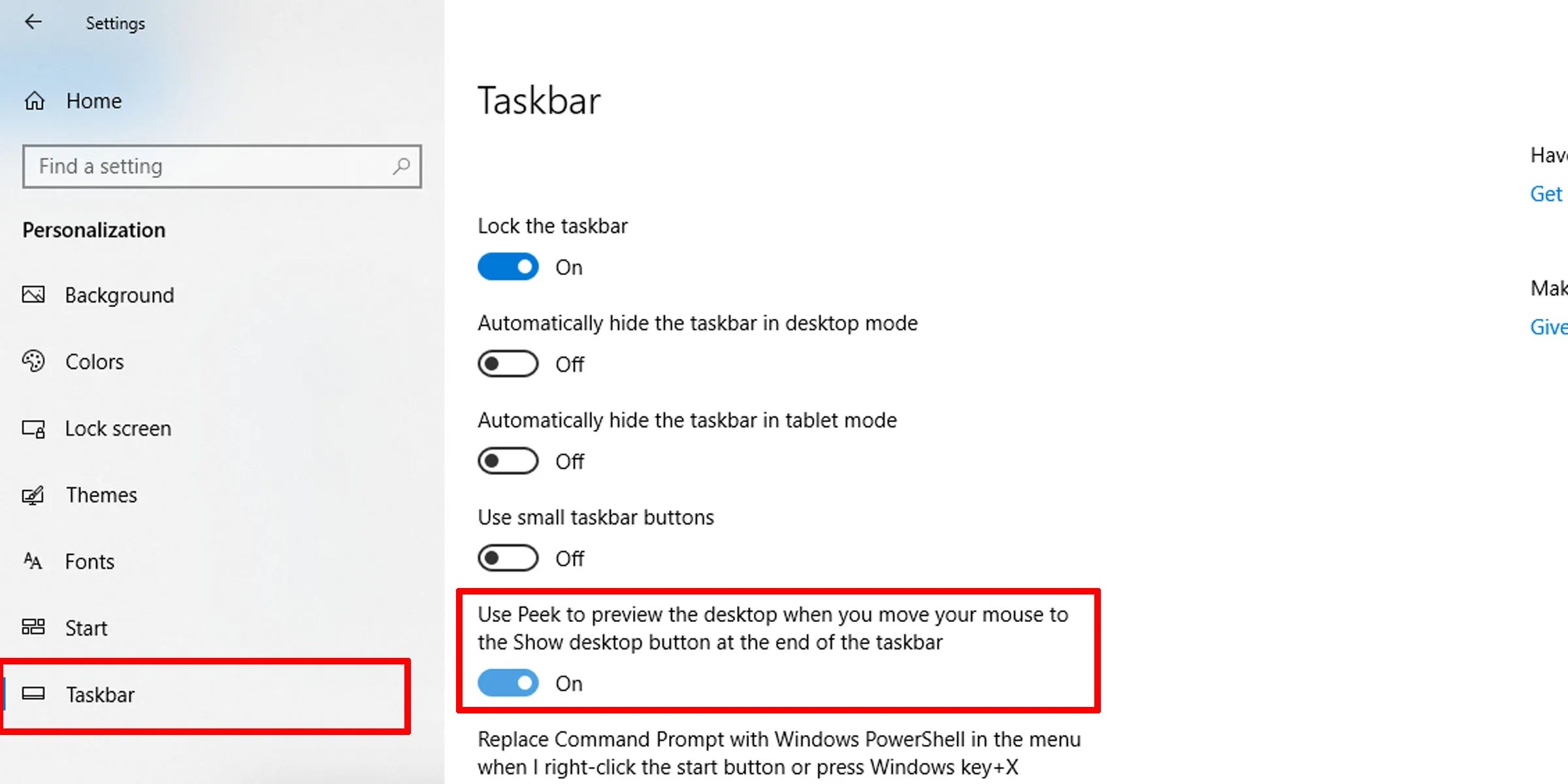Click the search magnifier icon
This screenshot has height=784, width=1568.
click(x=402, y=166)
